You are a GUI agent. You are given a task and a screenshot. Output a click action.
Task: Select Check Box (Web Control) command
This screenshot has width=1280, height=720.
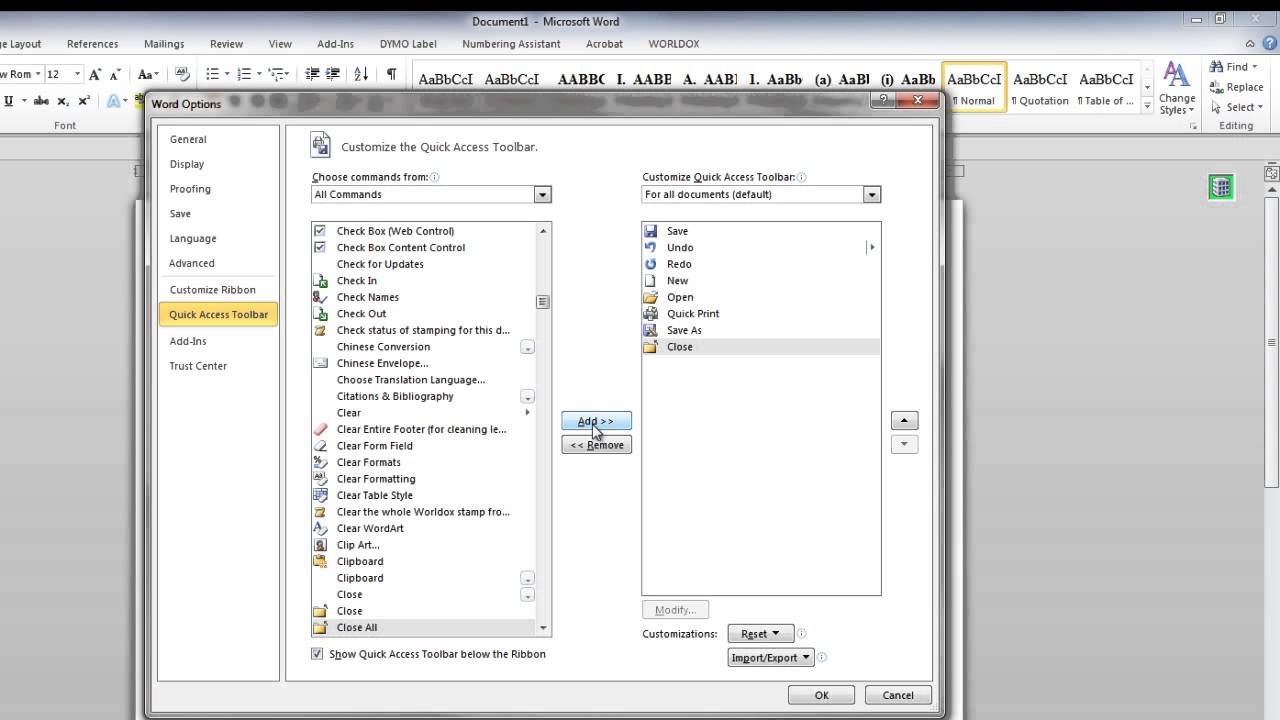(x=395, y=231)
